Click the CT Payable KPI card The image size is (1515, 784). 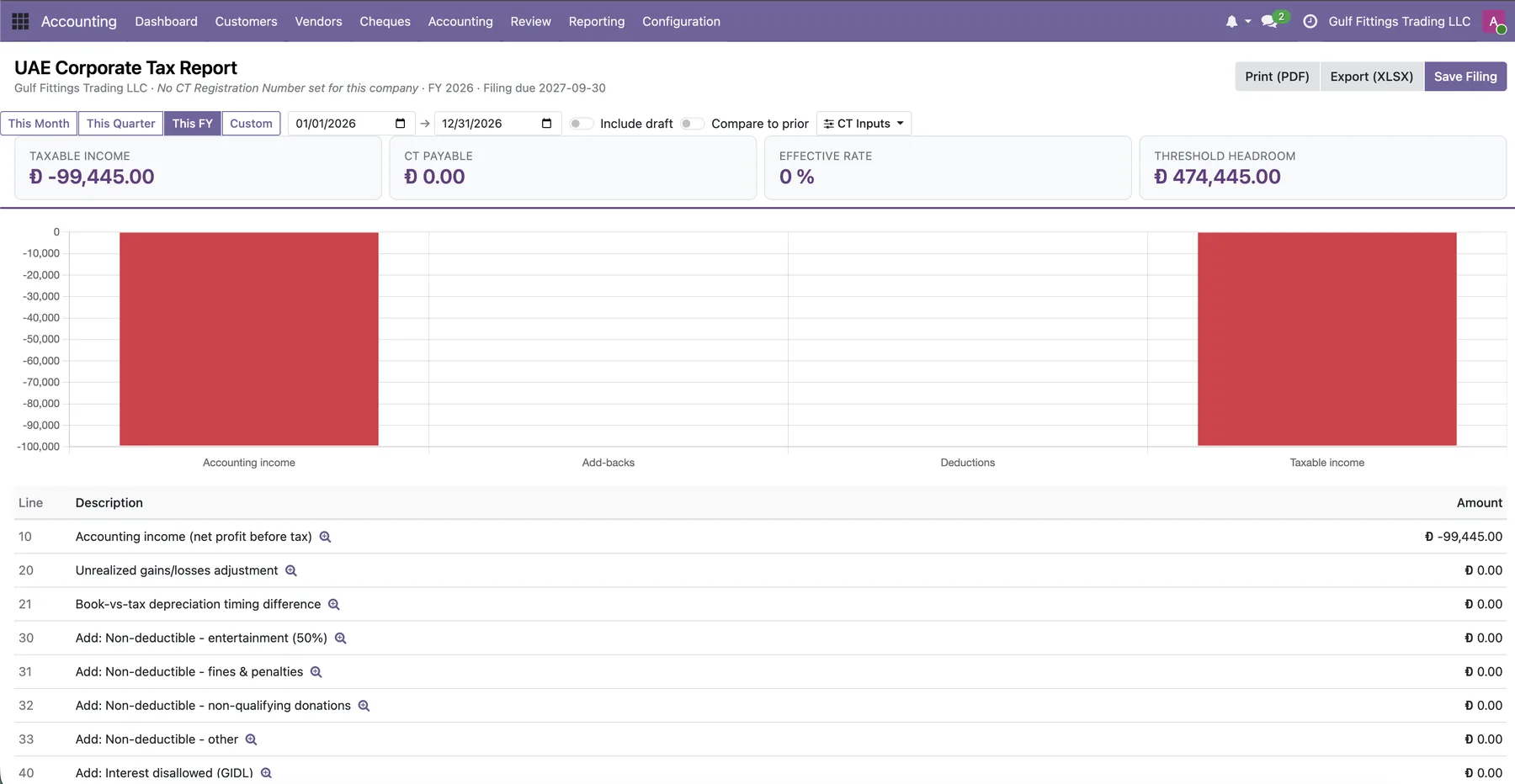pyautogui.click(x=572, y=168)
